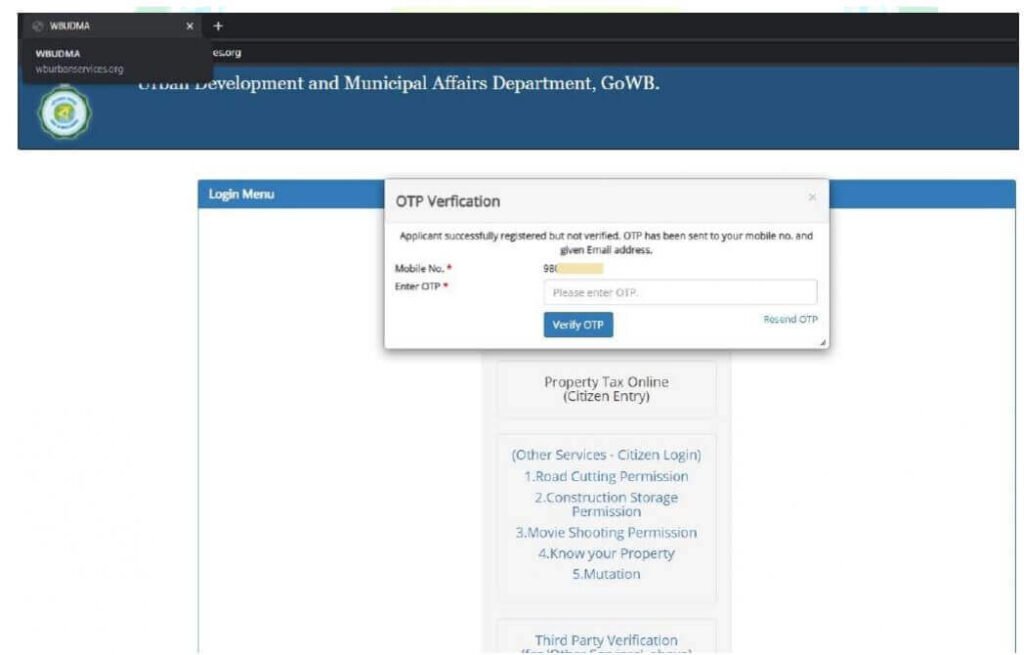Open Road Cutting Permission link
This screenshot has height=655, width=1024.
[606, 477]
